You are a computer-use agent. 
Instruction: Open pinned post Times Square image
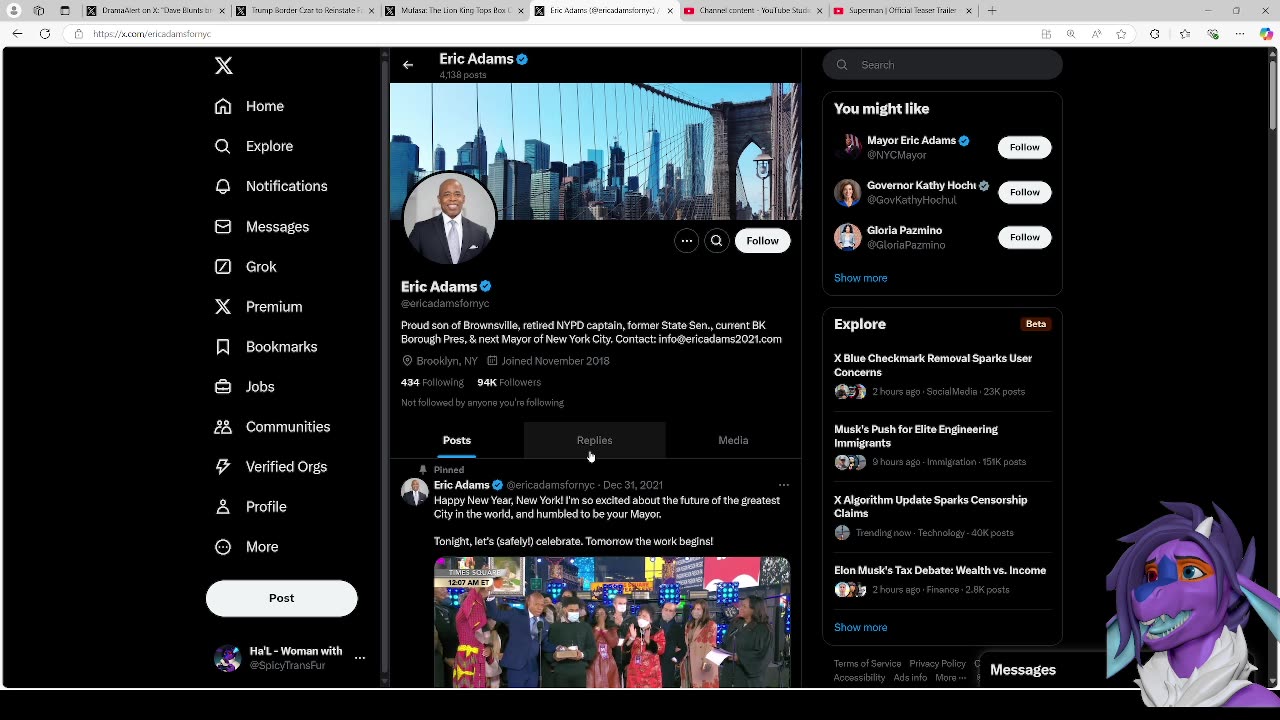[x=612, y=622]
